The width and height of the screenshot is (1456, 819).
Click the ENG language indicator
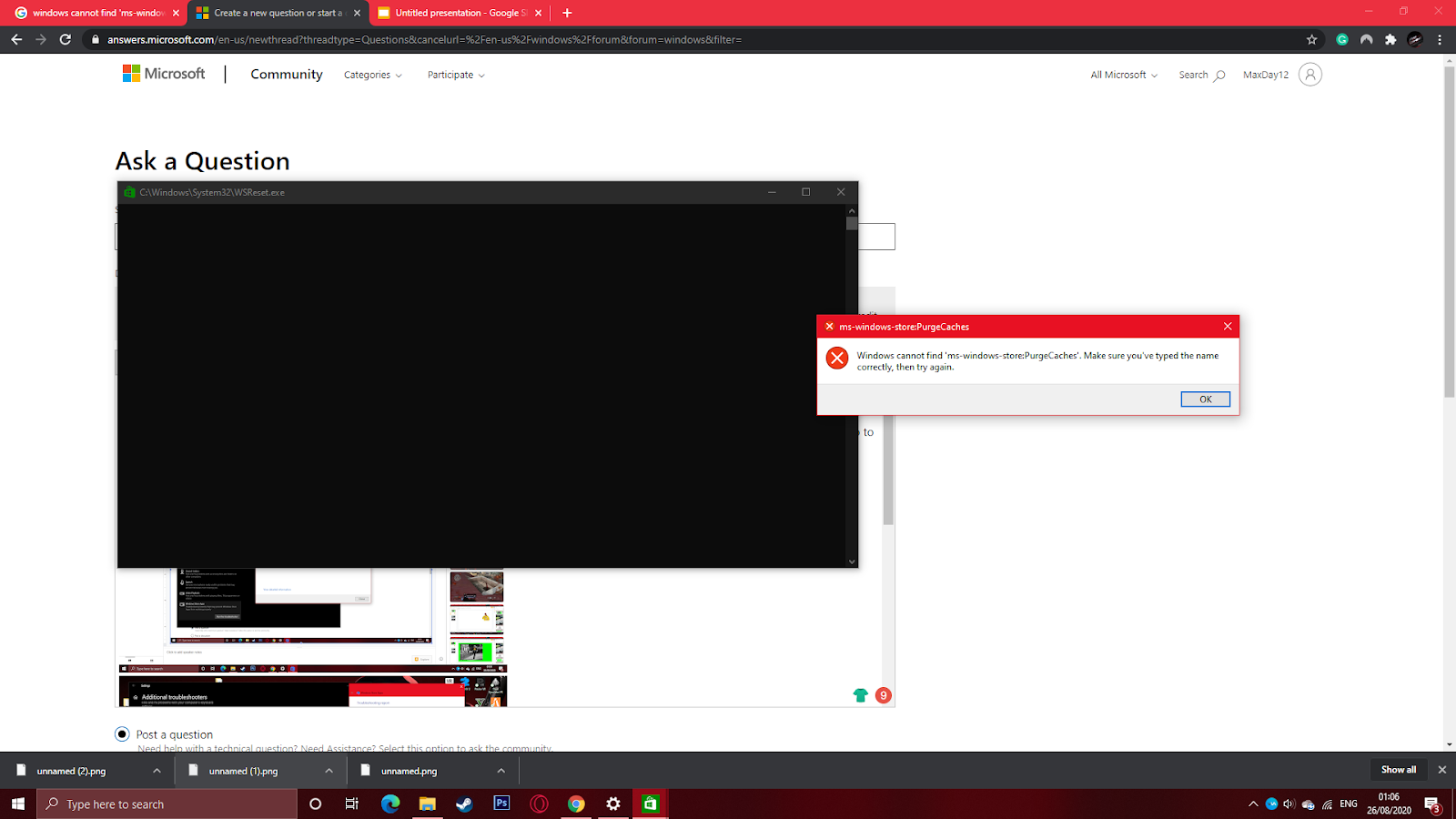1349,804
